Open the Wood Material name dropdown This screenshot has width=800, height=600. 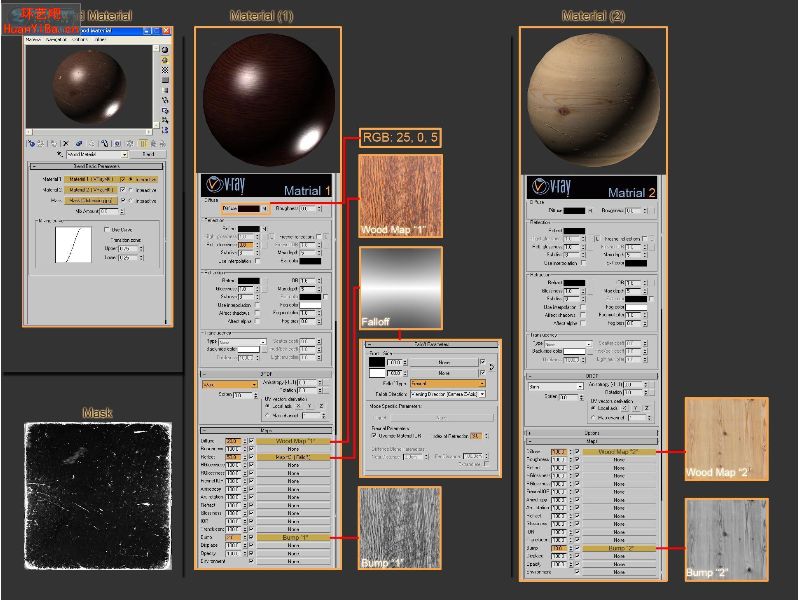tap(96, 154)
